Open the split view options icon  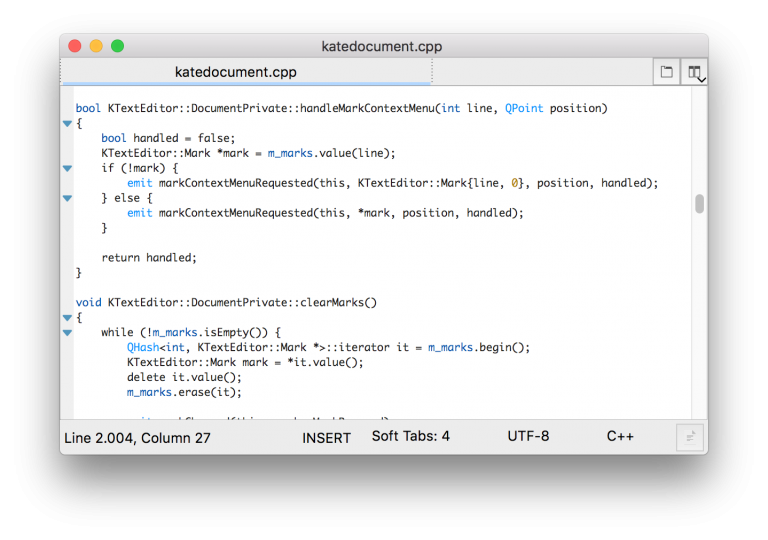coord(694,72)
